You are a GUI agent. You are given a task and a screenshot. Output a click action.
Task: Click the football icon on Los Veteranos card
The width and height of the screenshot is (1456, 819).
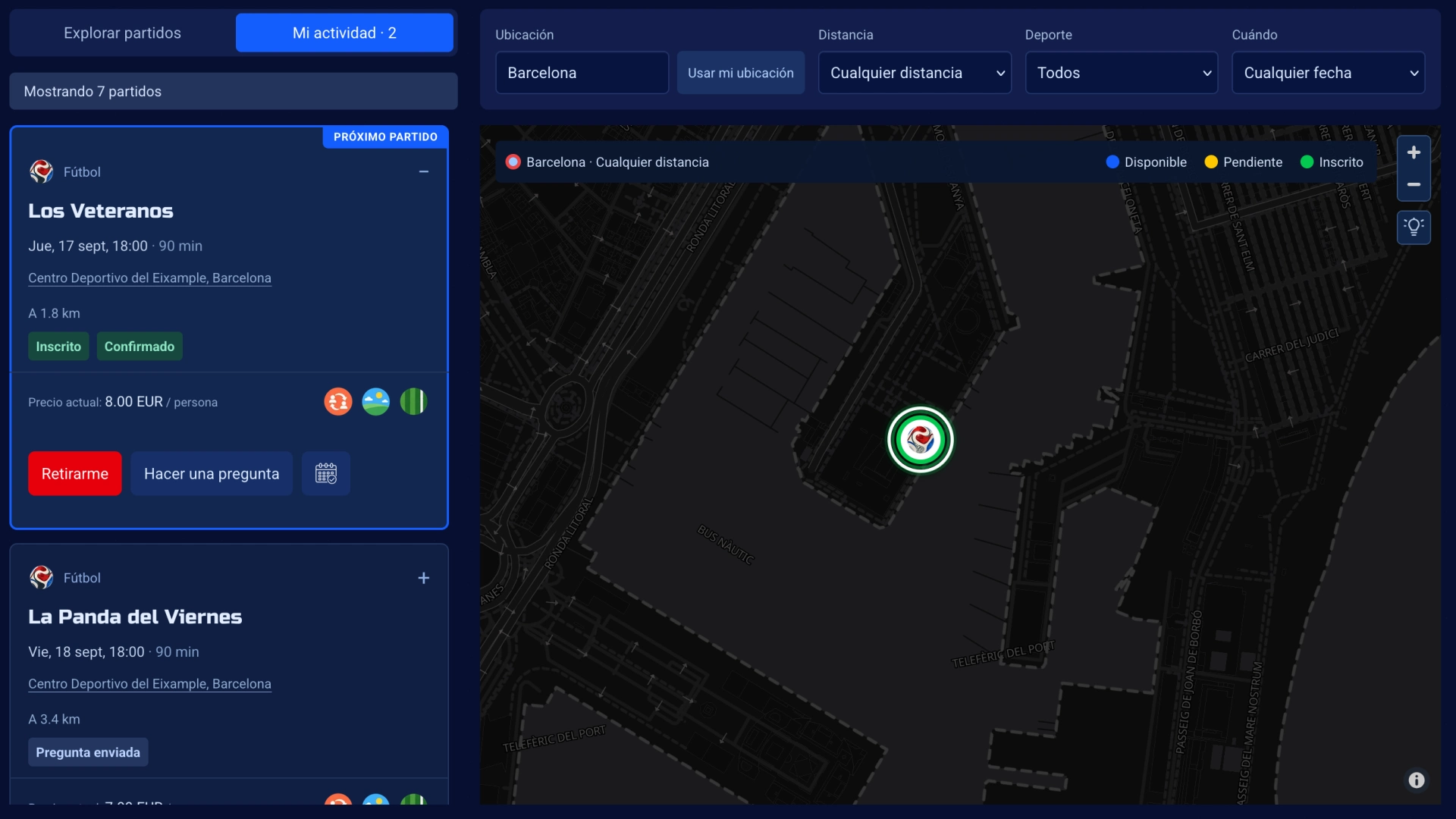coord(42,171)
